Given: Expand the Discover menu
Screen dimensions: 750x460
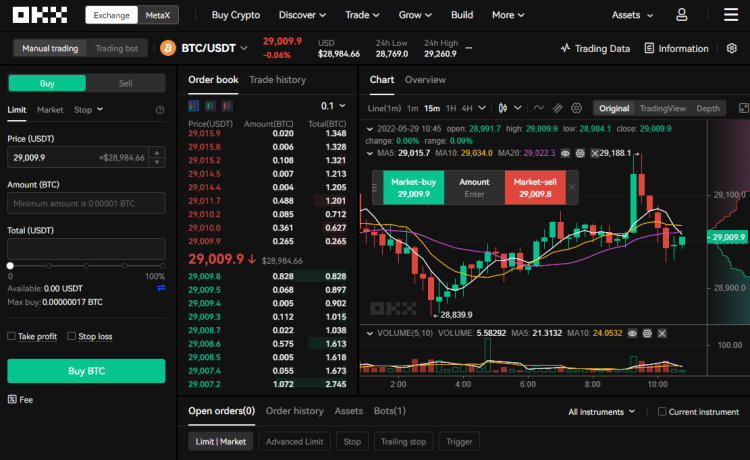Looking at the screenshot, I should [302, 15].
